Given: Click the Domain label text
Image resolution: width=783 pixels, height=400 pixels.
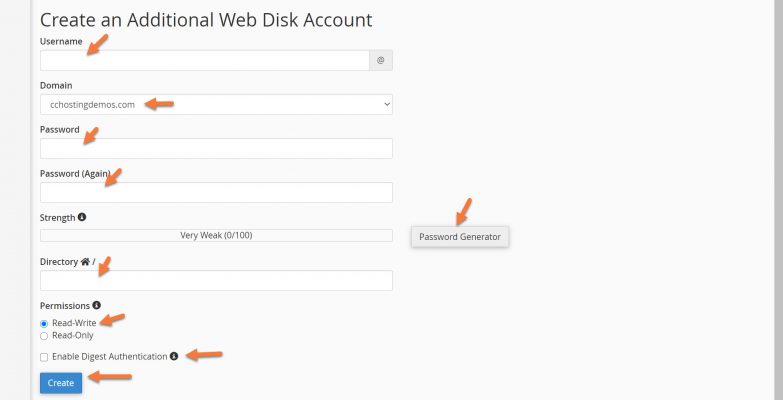Looking at the screenshot, I should pyautogui.click(x=56, y=85).
